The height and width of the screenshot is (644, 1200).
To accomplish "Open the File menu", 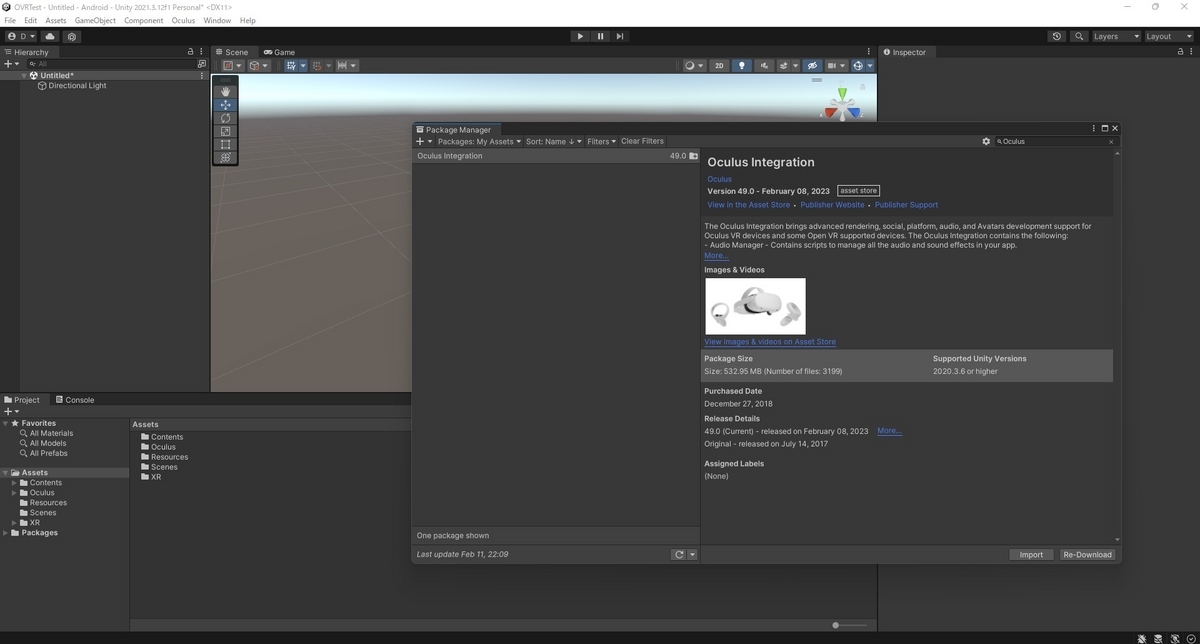I will point(10,20).
